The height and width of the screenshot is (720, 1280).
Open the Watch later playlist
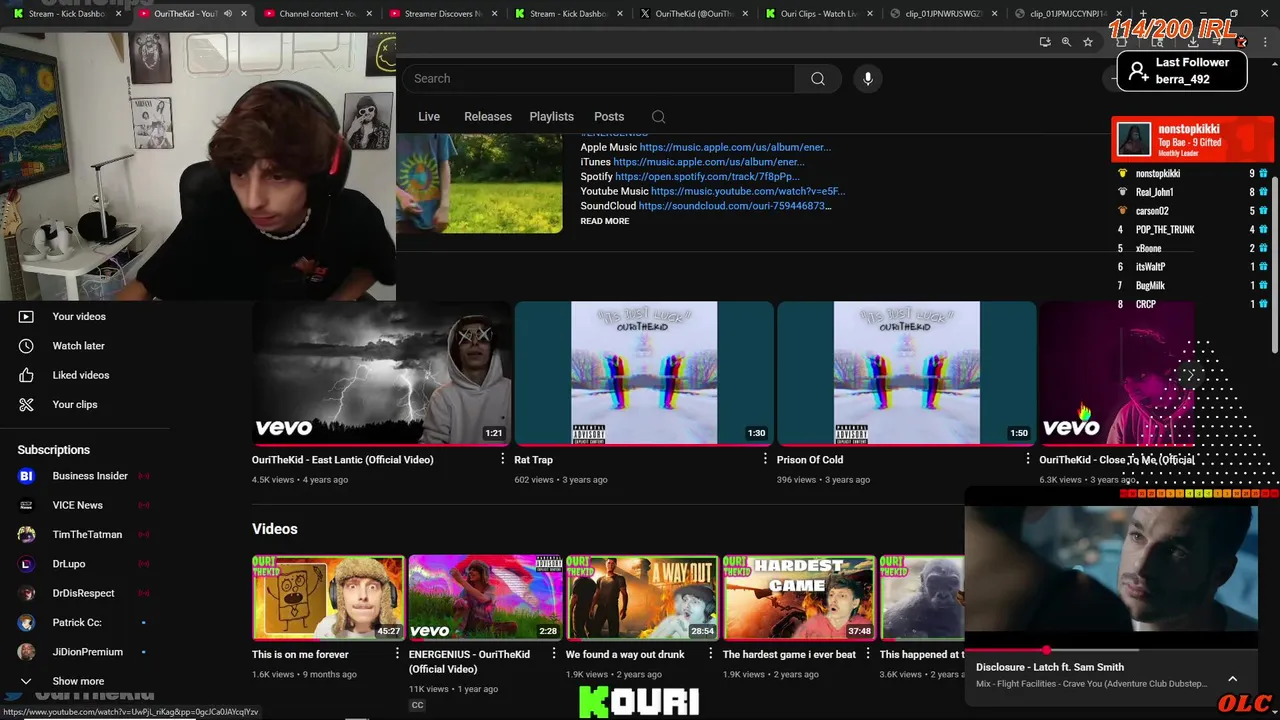[79, 345]
